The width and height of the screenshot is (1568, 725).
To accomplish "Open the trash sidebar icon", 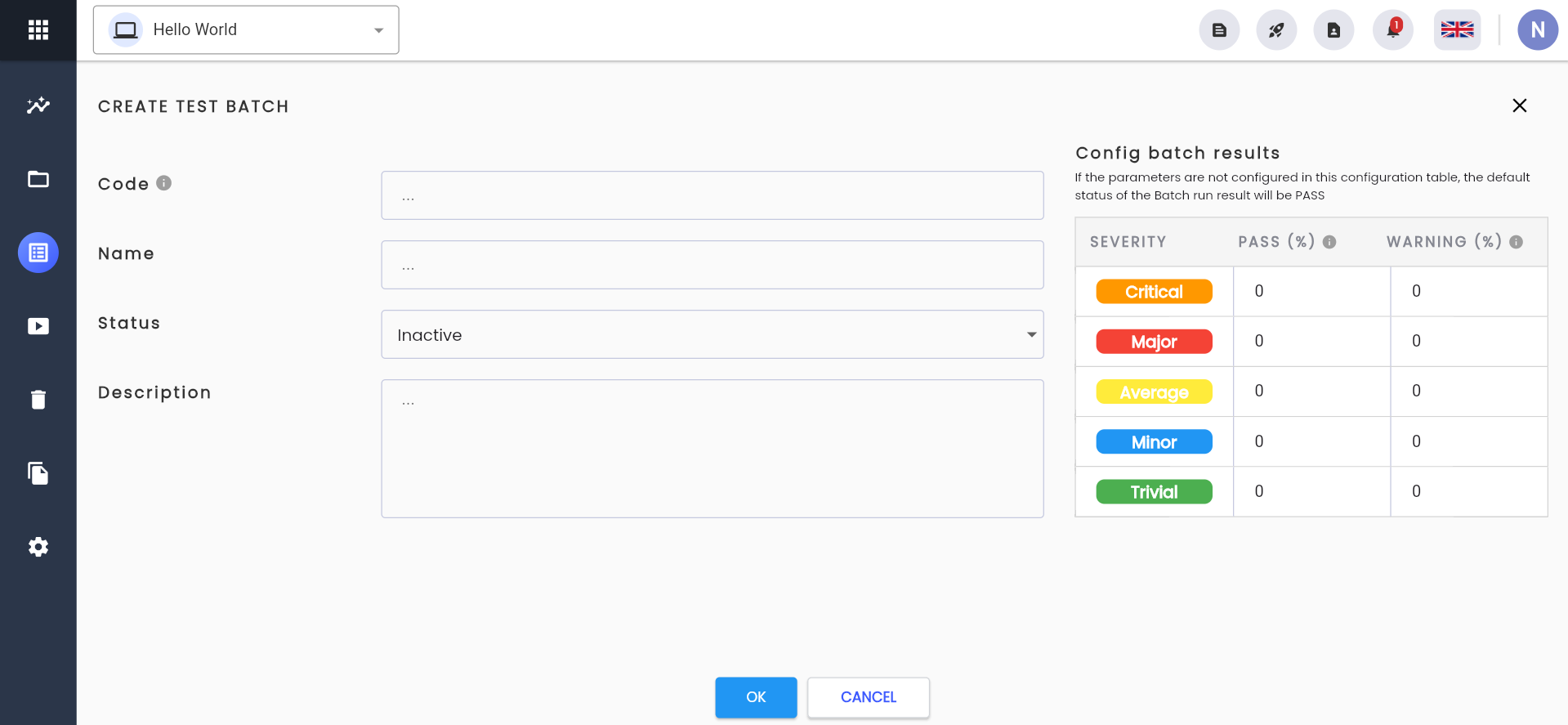I will point(38,400).
